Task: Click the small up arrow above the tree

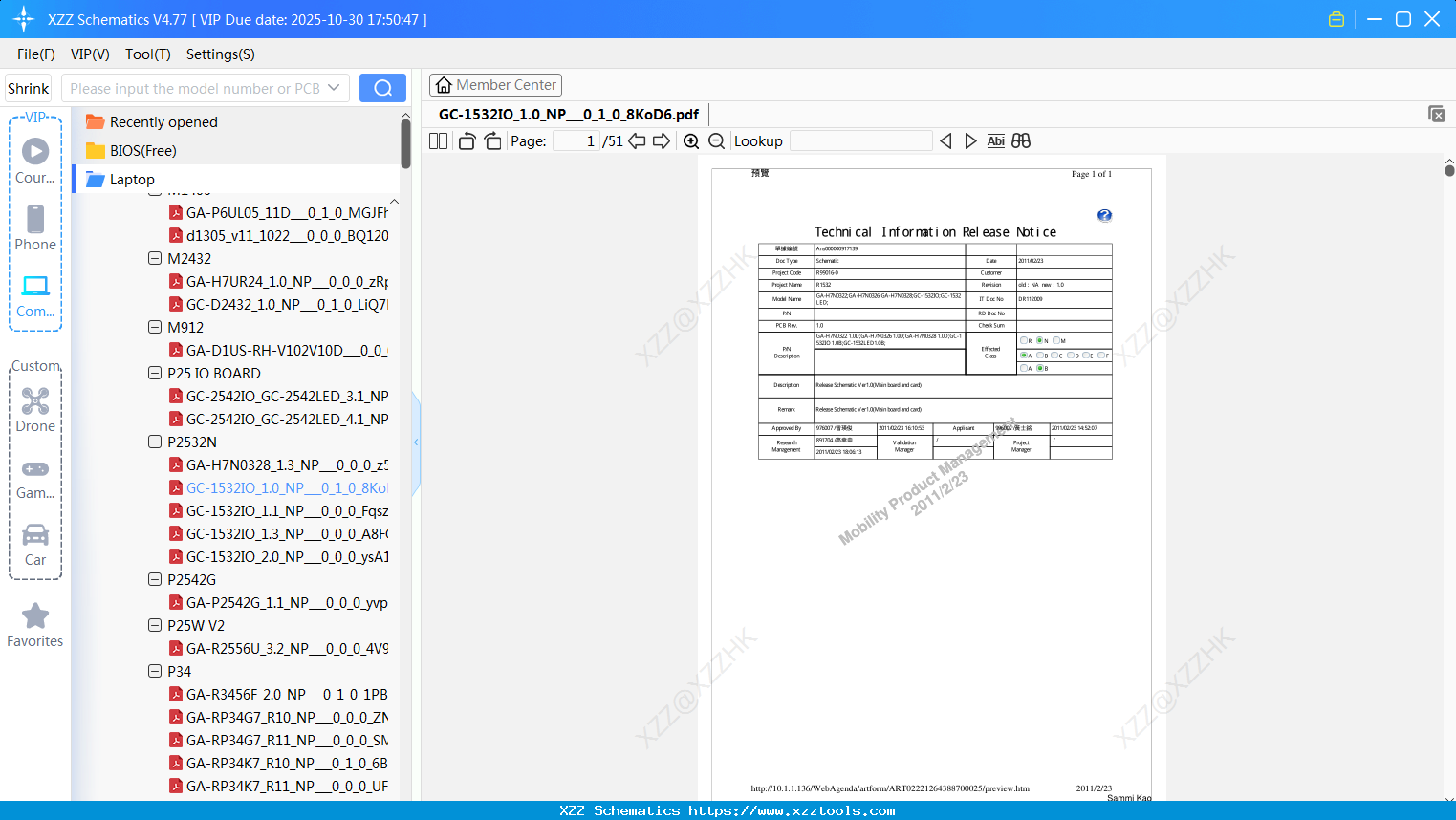Action: click(394, 202)
